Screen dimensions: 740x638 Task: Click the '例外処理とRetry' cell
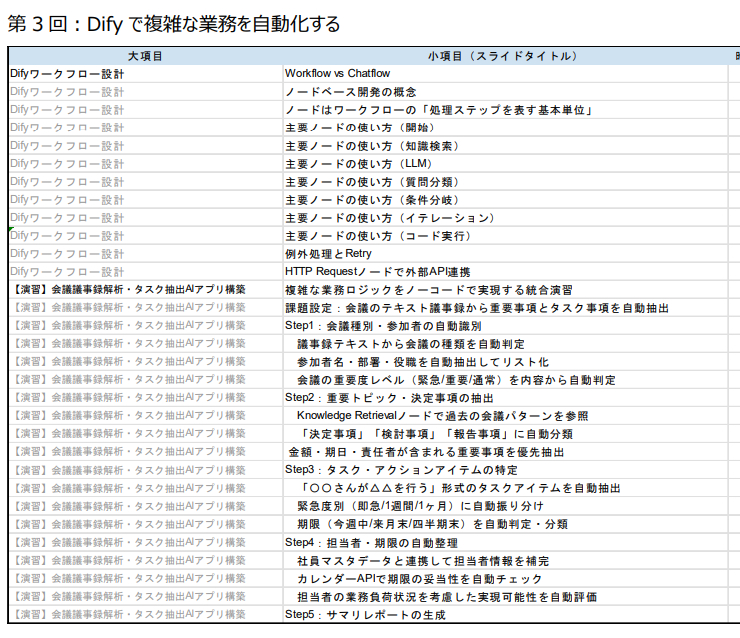pyautogui.click(x=328, y=254)
